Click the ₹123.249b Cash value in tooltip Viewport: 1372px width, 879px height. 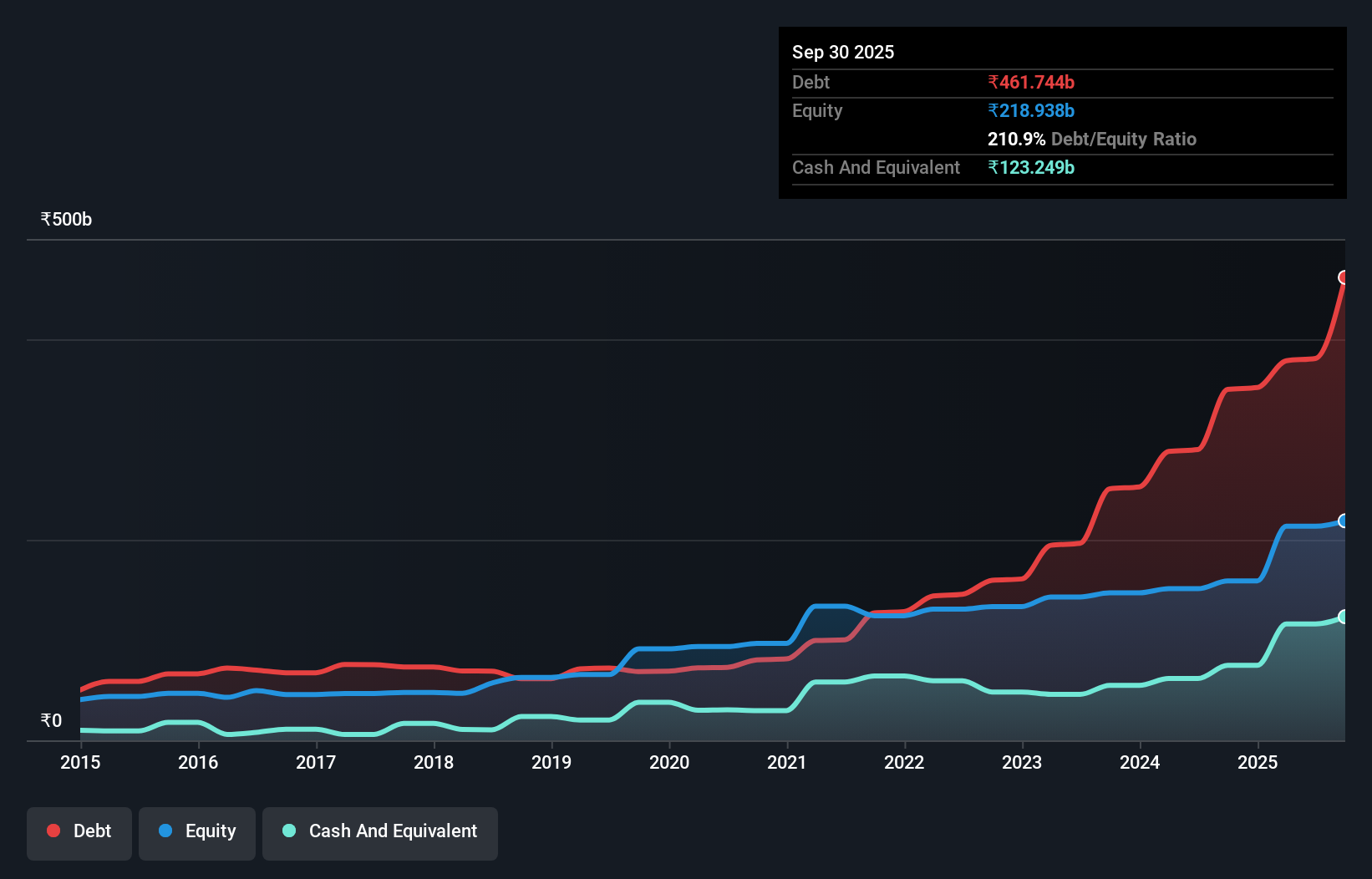[x=1031, y=167]
